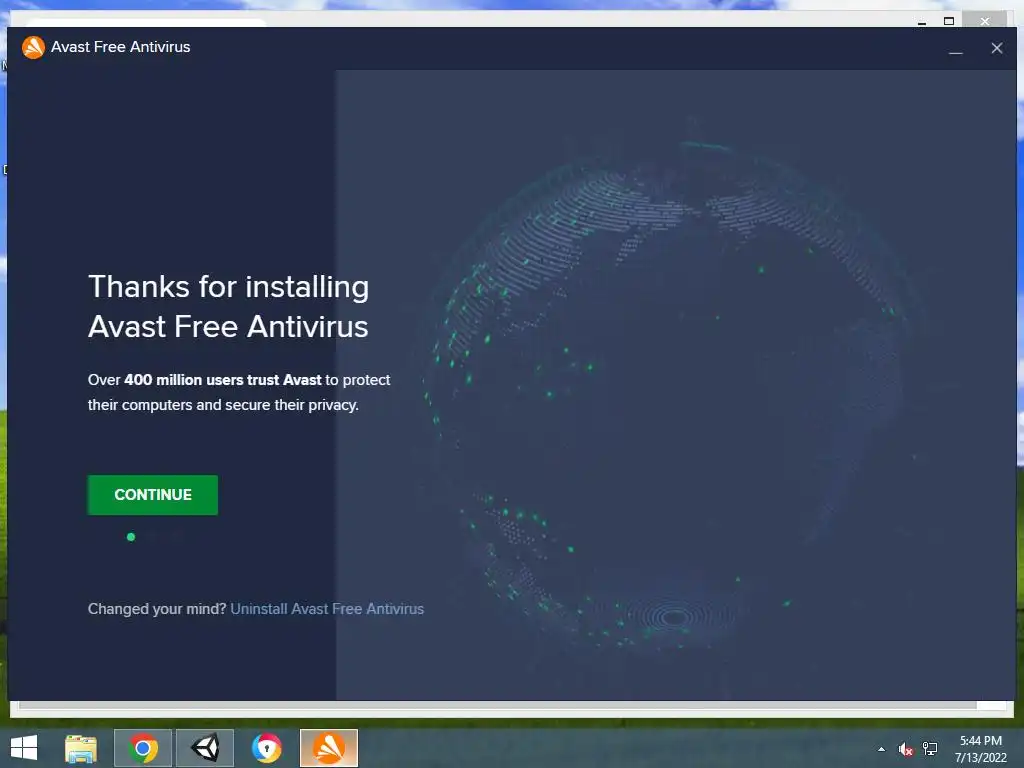The width and height of the screenshot is (1024, 768).
Task: Switch to Google Chrome on the taskbar
Action: click(x=143, y=748)
